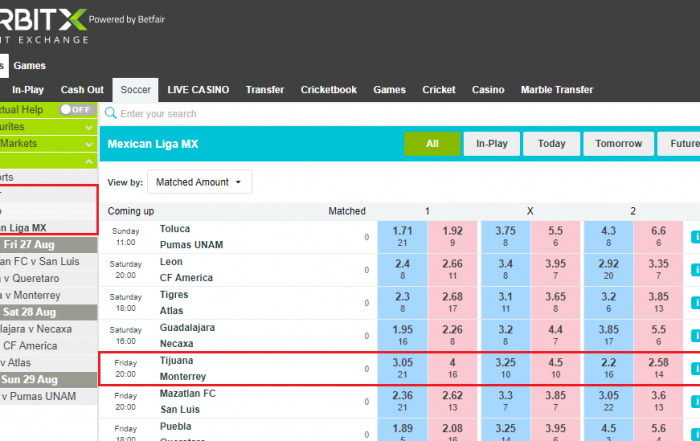Open info icon for Leon v CF America
Screen dimensions: 700x441
[695, 270]
